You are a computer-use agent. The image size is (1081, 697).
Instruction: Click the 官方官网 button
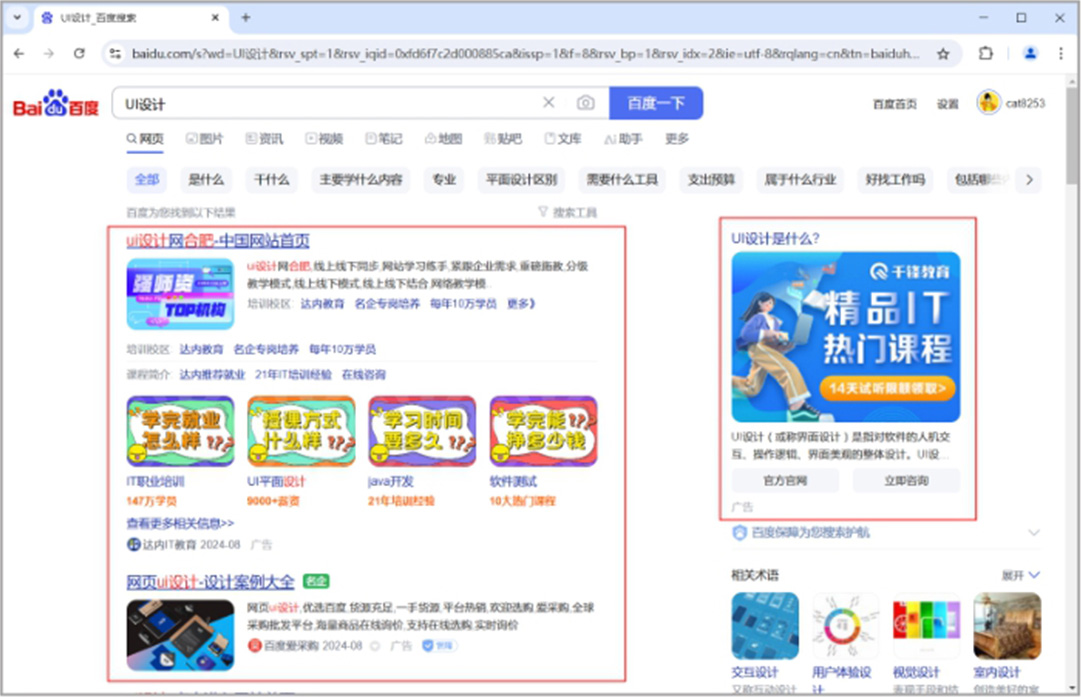(x=785, y=481)
